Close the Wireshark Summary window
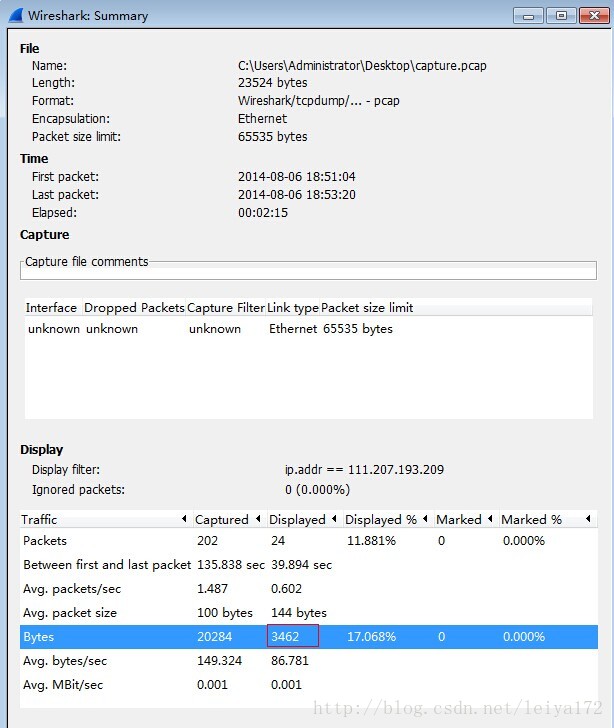Screen dimensions: 614x728 tap(594, 16)
